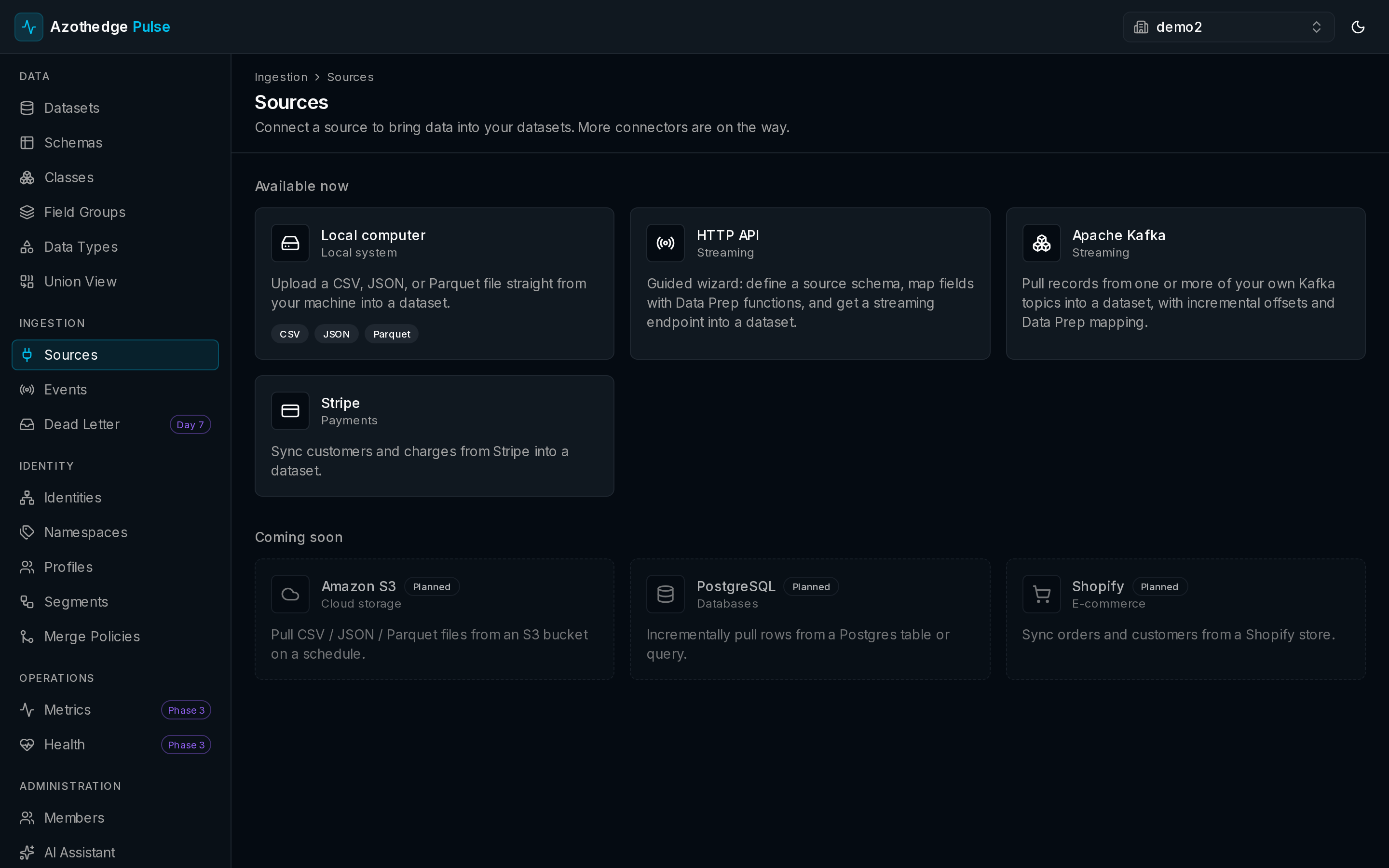Click the Data Types shapes icon

27,247
